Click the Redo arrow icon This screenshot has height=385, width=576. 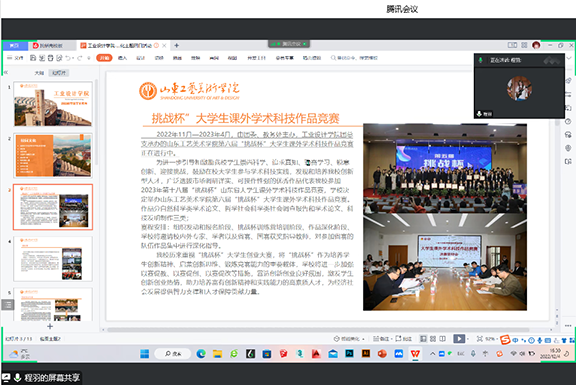pyautogui.click(x=79, y=58)
